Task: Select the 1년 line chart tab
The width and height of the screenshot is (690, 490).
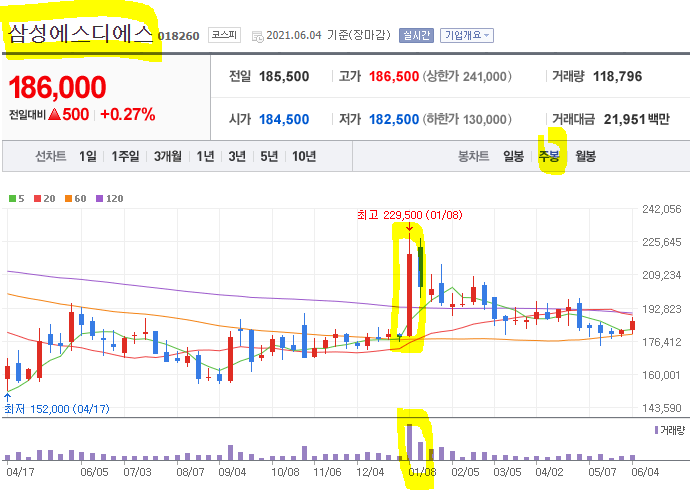Action: tap(205, 156)
